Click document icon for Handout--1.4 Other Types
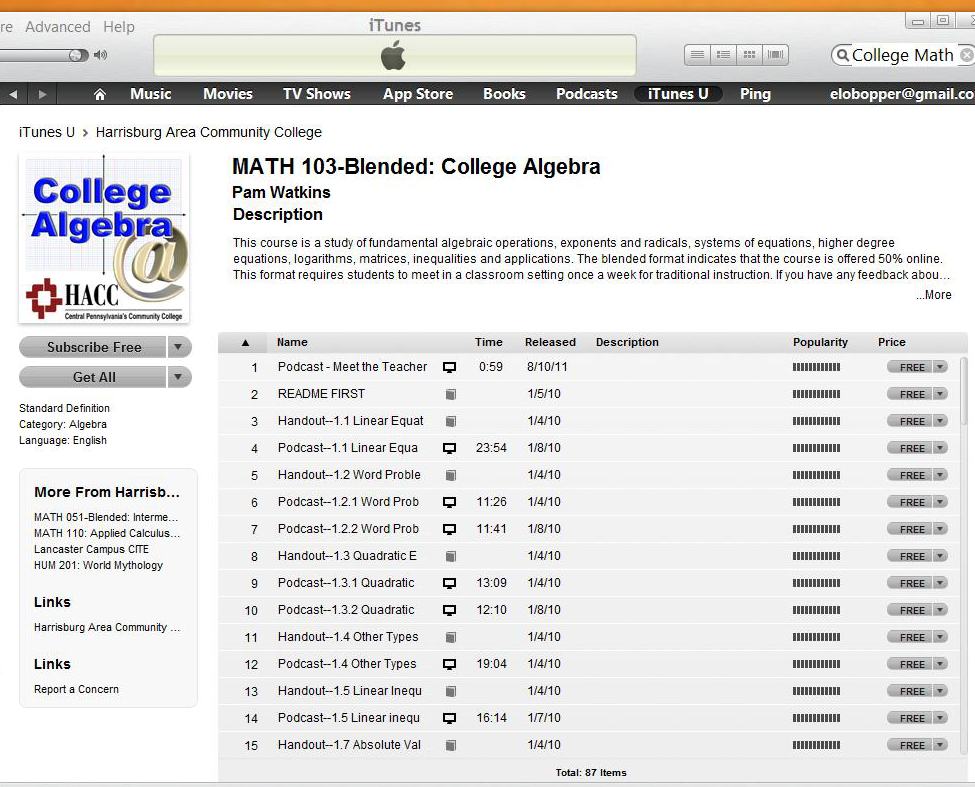The height and width of the screenshot is (787, 975). coord(451,637)
